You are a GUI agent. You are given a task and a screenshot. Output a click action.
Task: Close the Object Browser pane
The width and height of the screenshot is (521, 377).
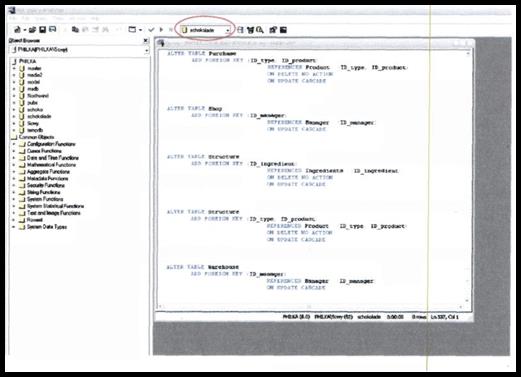[x=146, y=41]
